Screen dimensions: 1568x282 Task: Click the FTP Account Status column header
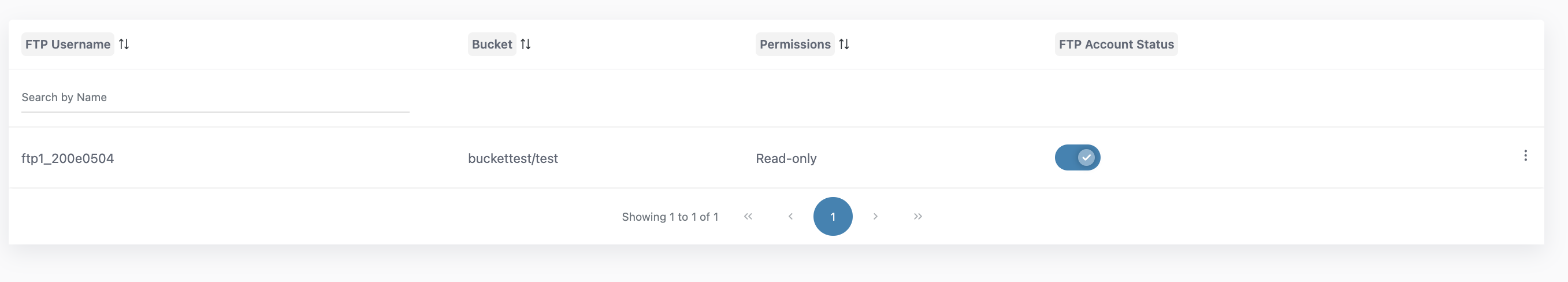1116,44
